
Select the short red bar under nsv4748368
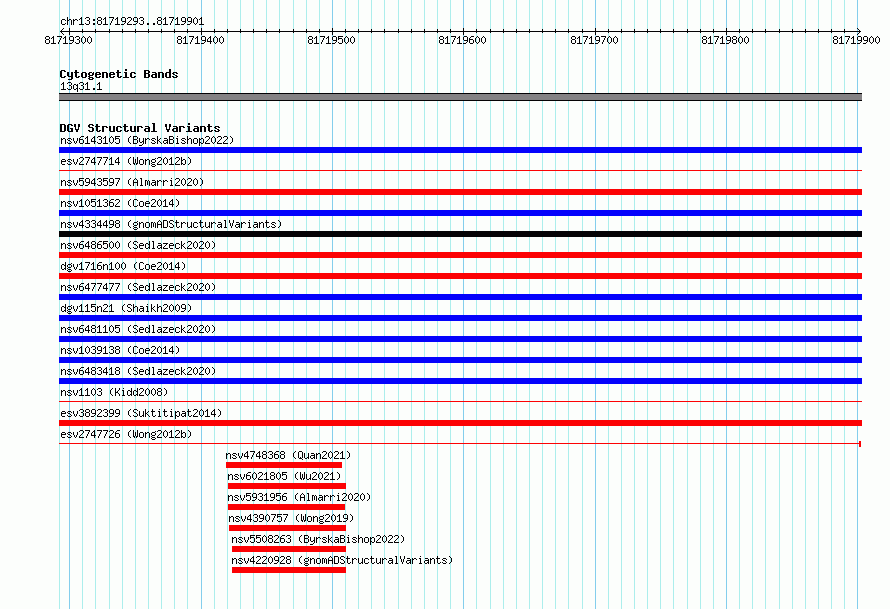pos(284,465)
